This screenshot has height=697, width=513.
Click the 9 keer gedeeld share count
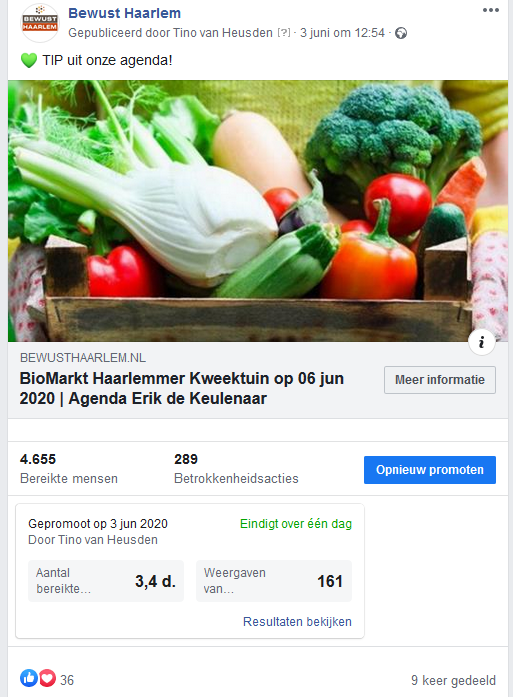[x=453, y=680]
